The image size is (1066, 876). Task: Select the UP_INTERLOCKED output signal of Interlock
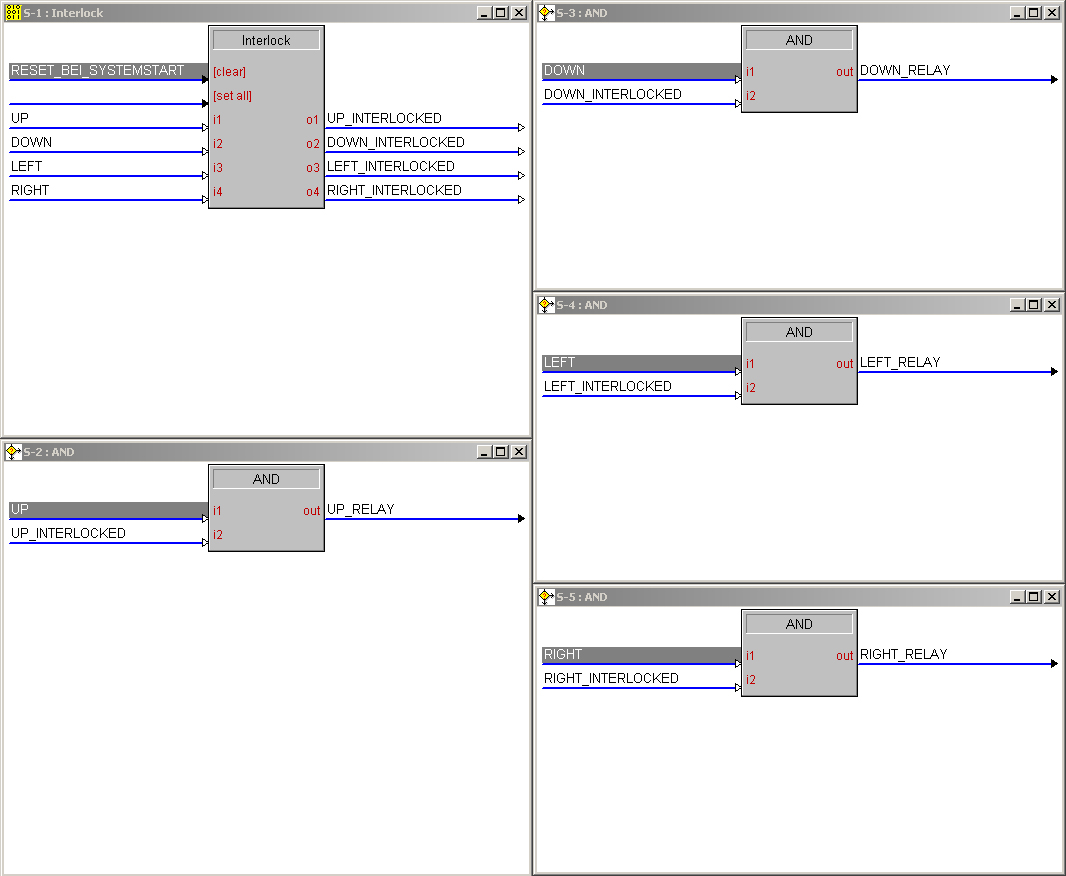pos(384,119)
